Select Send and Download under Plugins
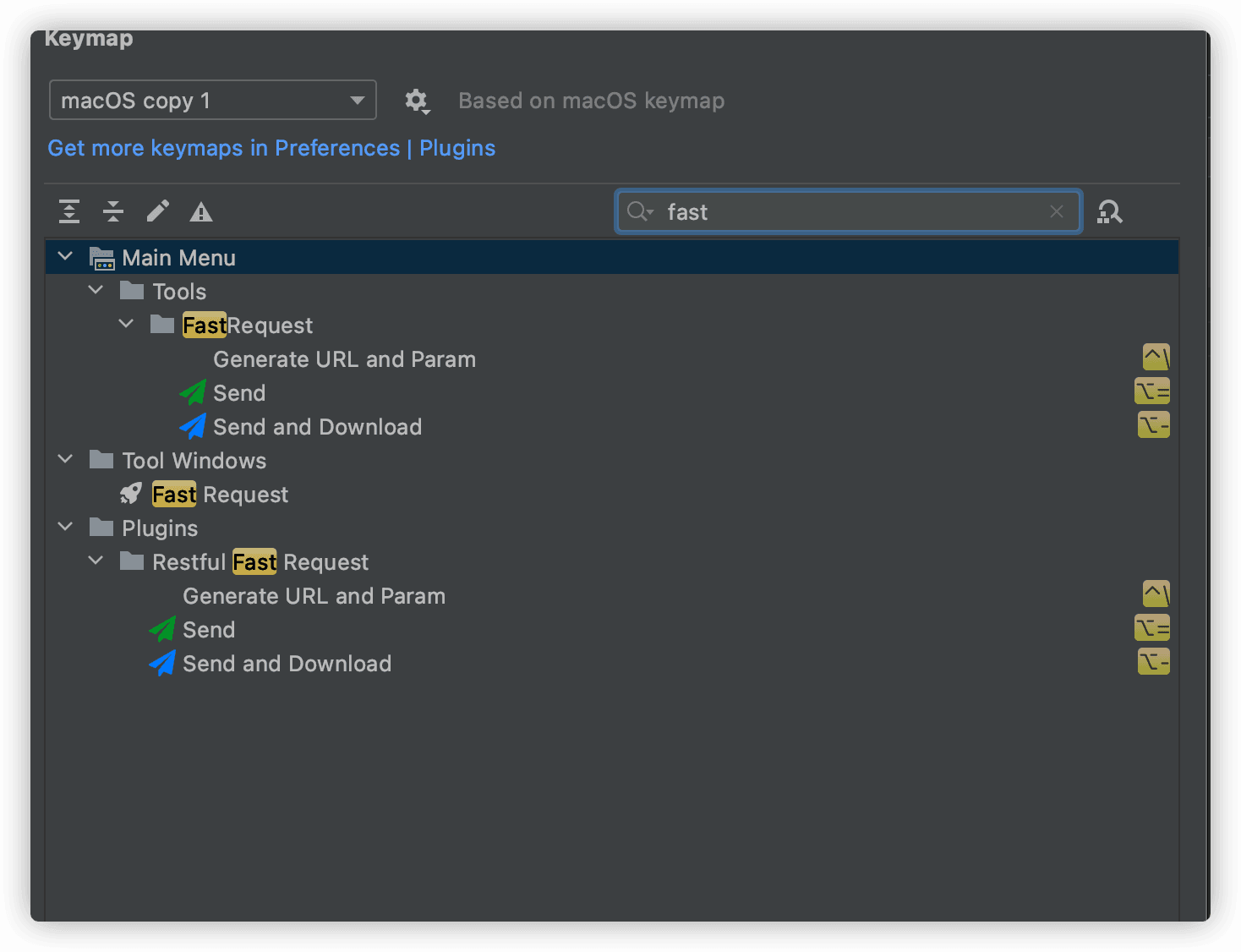This screenshot has width=1241, height=952. coord(287,664)
